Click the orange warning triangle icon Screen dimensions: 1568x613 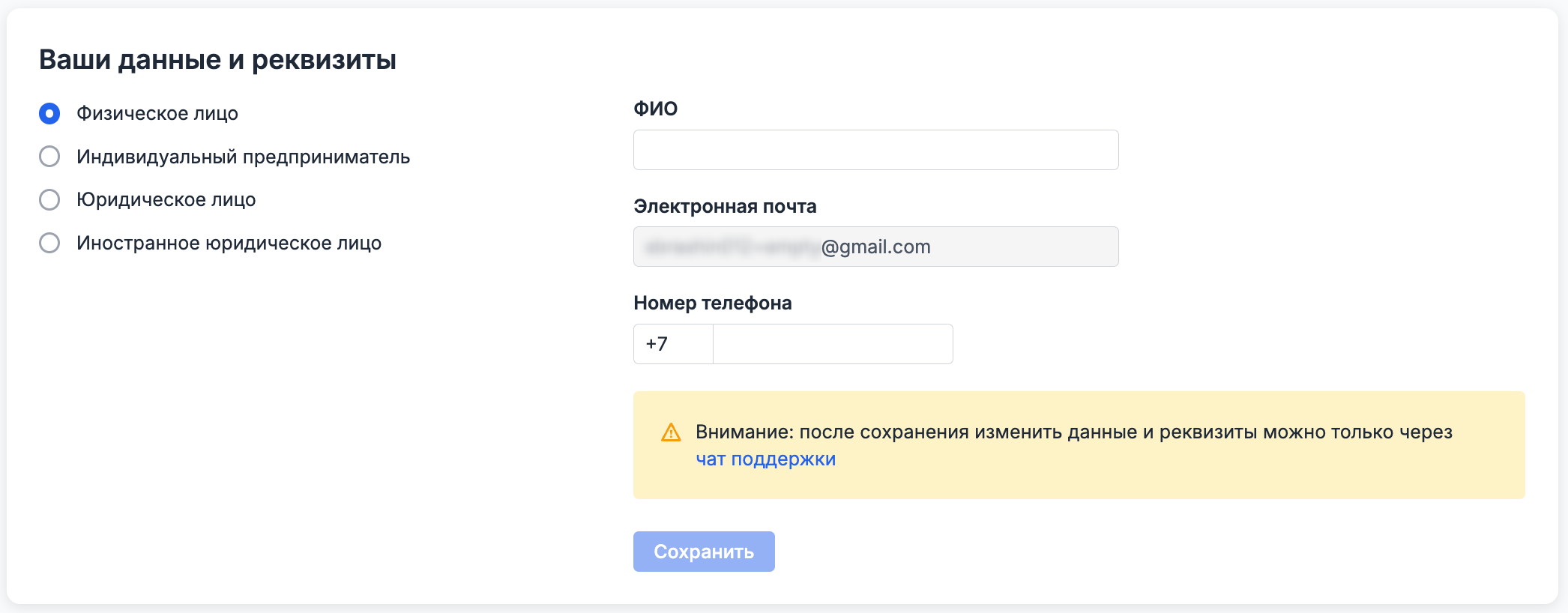671,432
